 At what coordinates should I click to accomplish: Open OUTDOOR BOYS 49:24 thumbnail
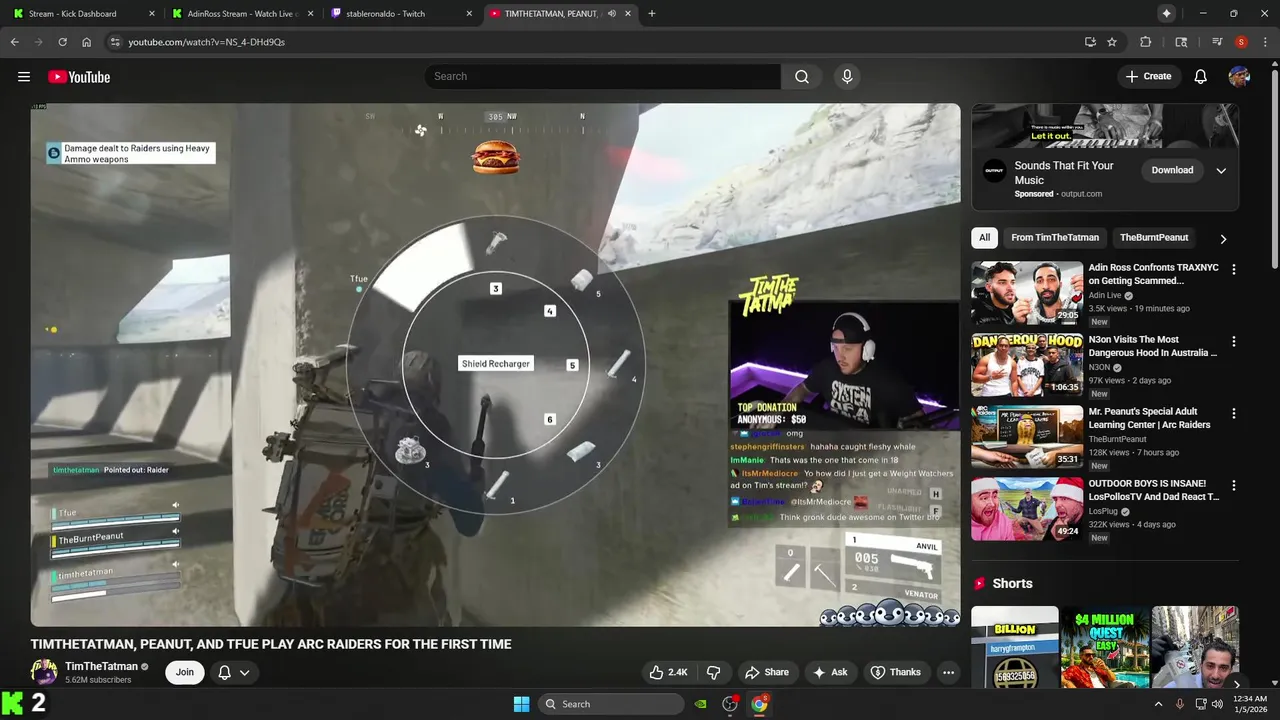point(1027,509)
